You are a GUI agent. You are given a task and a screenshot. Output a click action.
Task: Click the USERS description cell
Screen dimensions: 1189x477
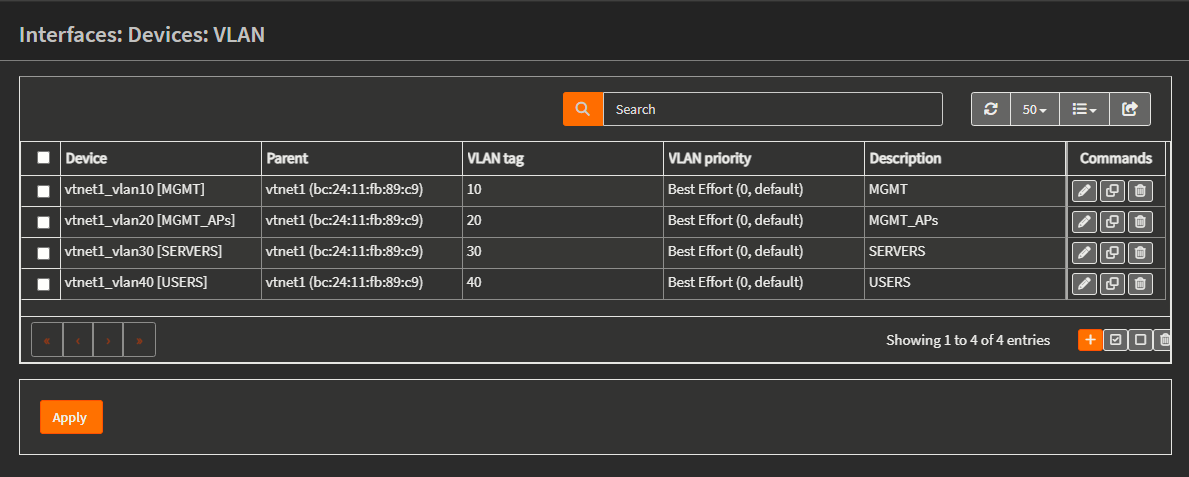965,284
